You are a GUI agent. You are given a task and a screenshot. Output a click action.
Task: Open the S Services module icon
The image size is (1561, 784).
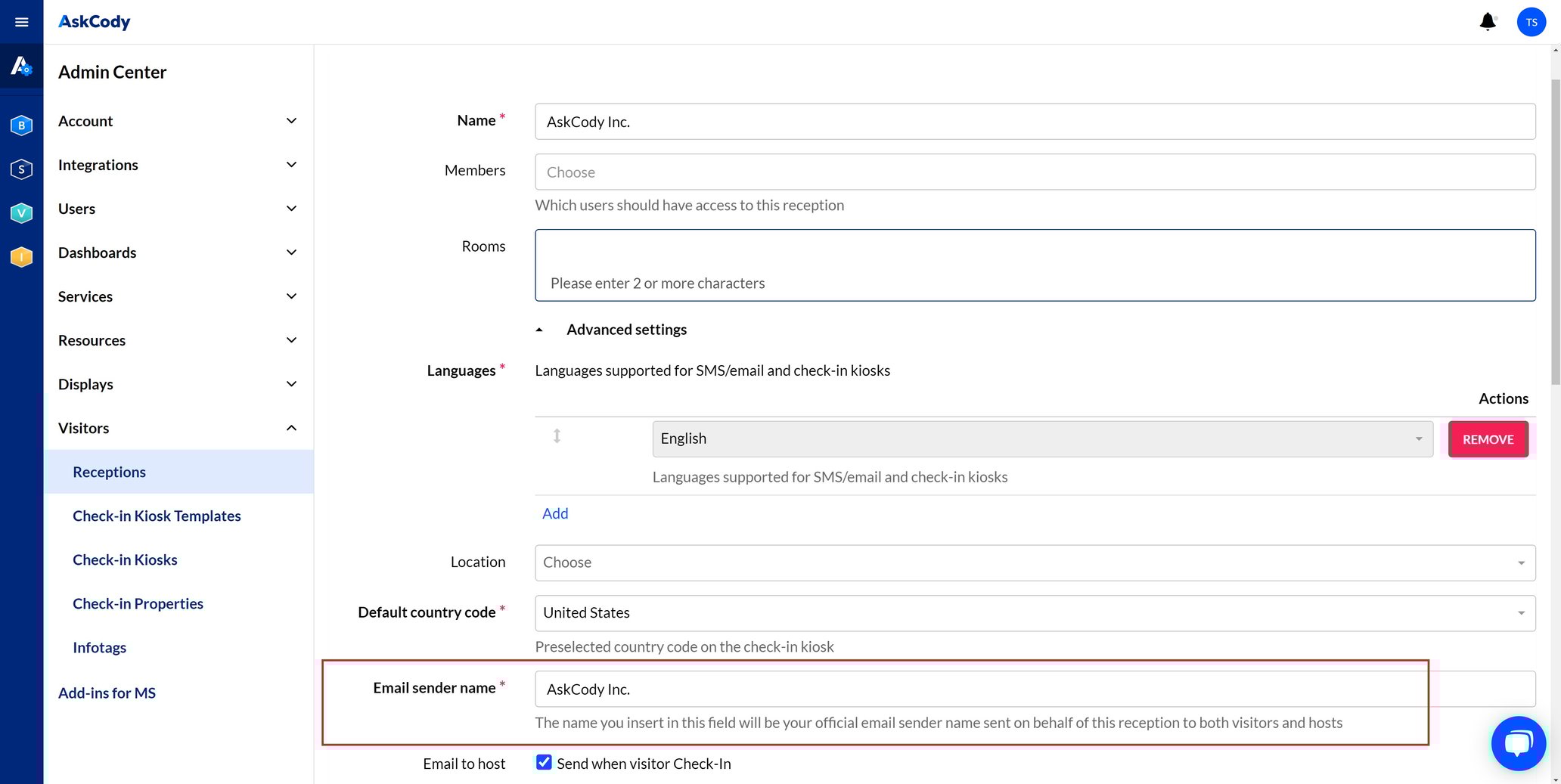(x=20, y=169)
